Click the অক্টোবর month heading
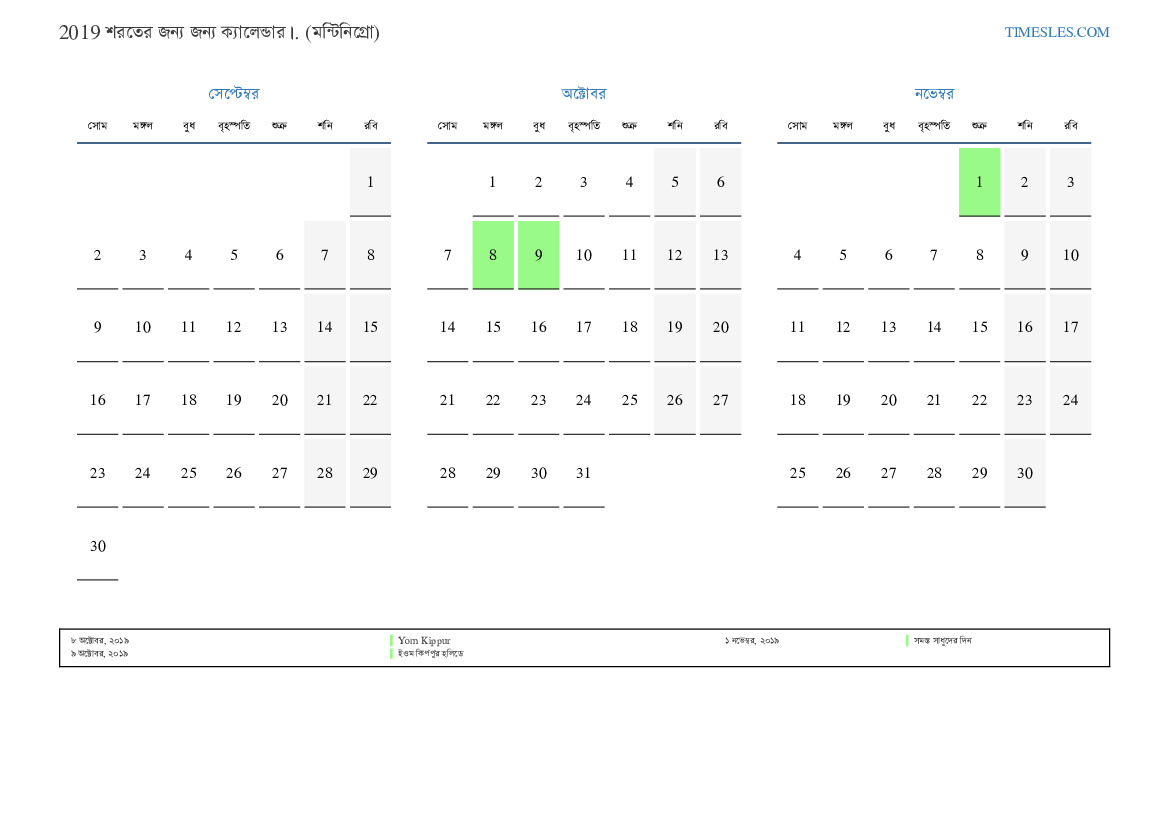Image resolution: width=1169 pixels, height=827 pixels. 584,94
